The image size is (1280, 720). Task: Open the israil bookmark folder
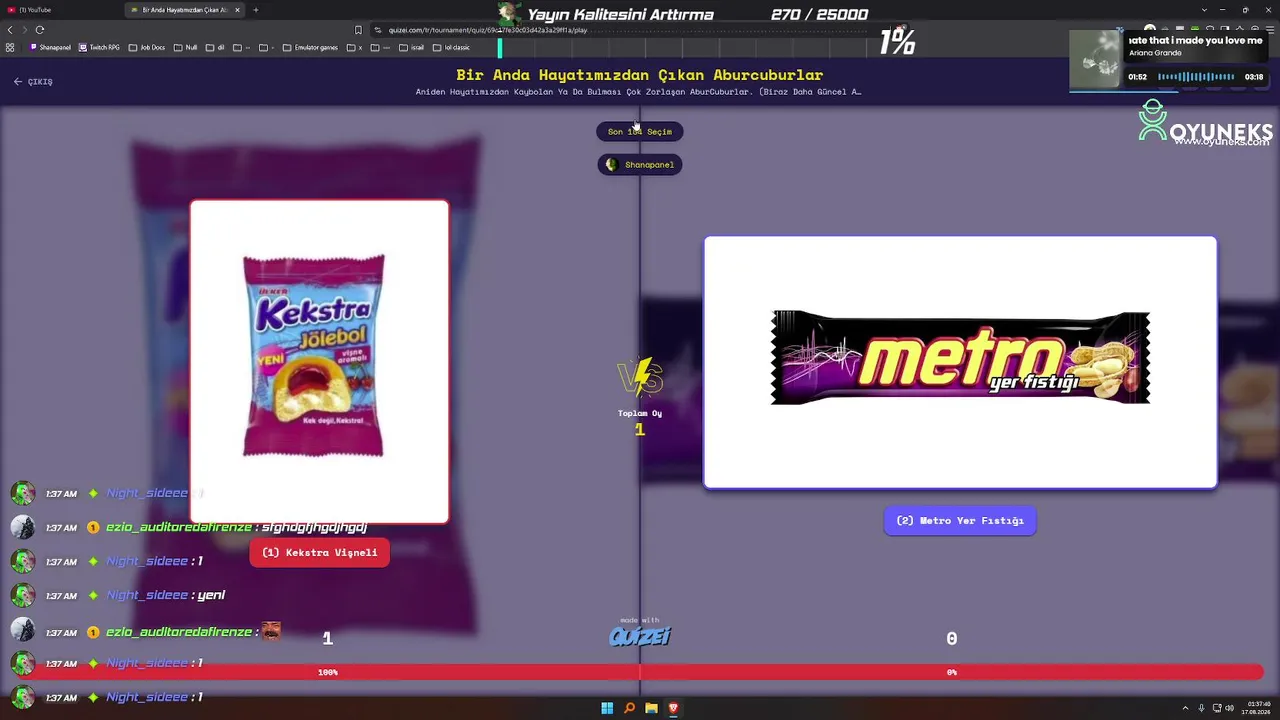click(412, 47)
